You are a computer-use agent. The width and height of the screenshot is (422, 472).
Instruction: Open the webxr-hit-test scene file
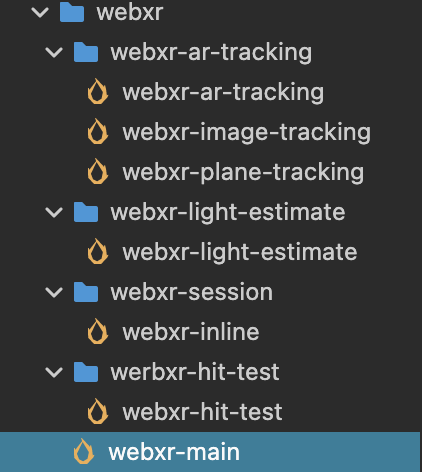click(x=202, y=412)
